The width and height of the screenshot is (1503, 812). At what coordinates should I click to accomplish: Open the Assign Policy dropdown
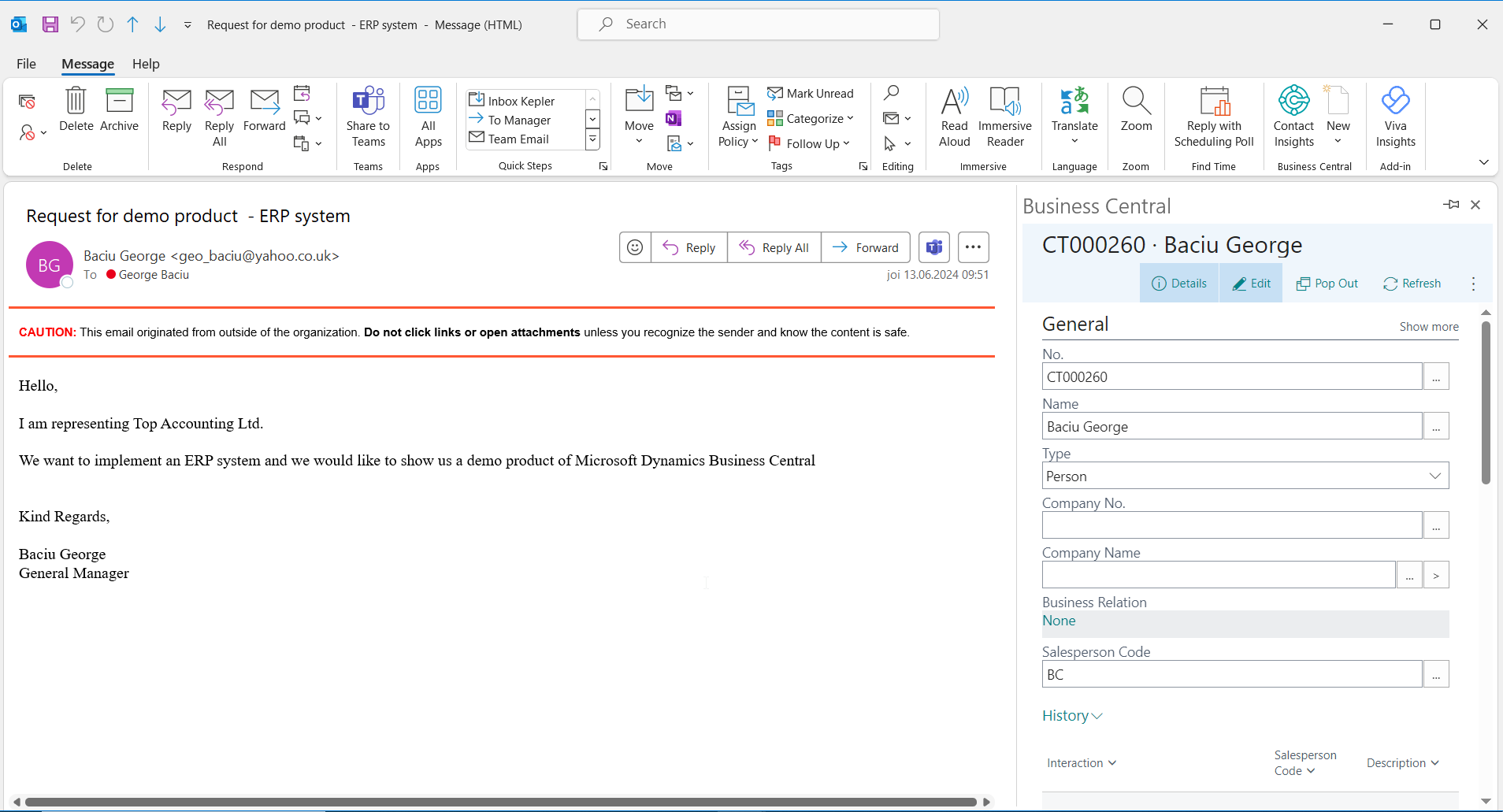(738, 117)
